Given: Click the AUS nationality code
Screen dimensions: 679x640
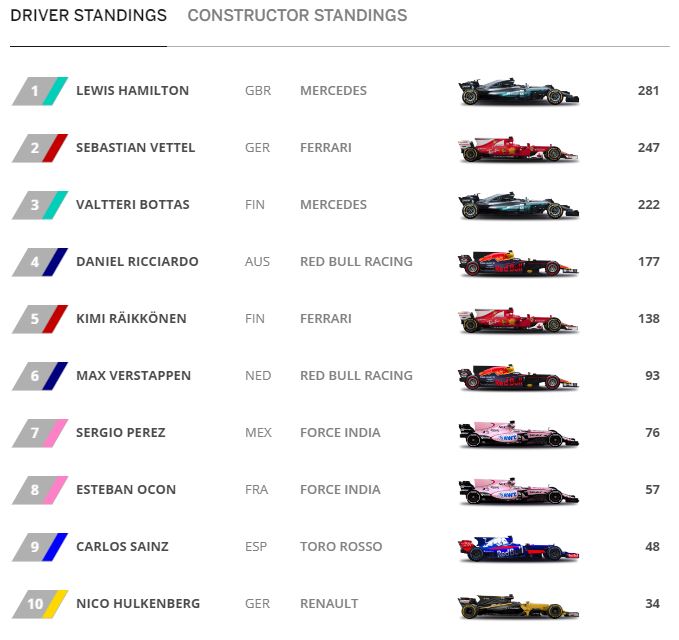Looking at the screenshot, I should (x=258, y=262).
